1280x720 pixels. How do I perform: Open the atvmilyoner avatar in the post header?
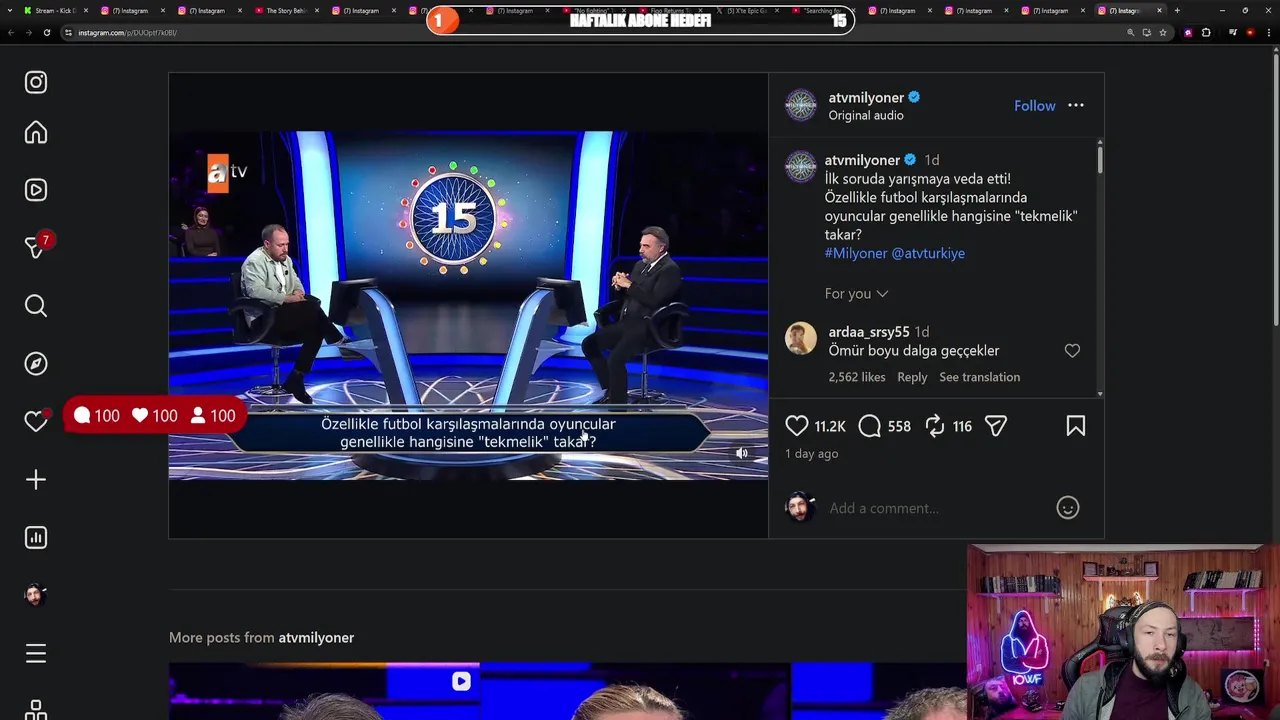(800, 105)
